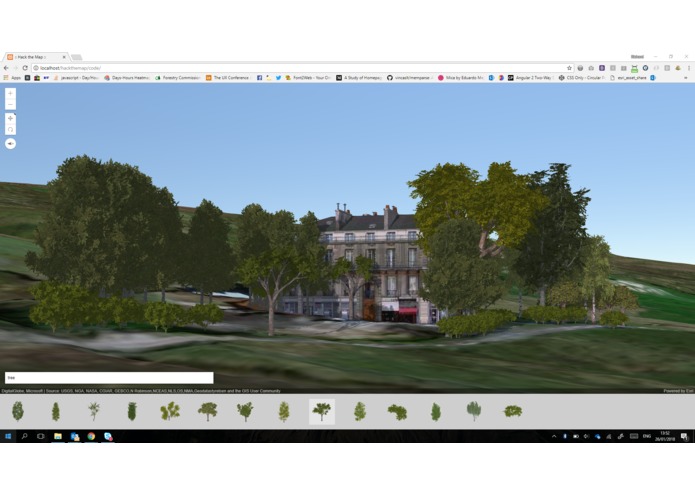
Task: Open the Mica by Eduardo bookmark
Action: point(461,78)
